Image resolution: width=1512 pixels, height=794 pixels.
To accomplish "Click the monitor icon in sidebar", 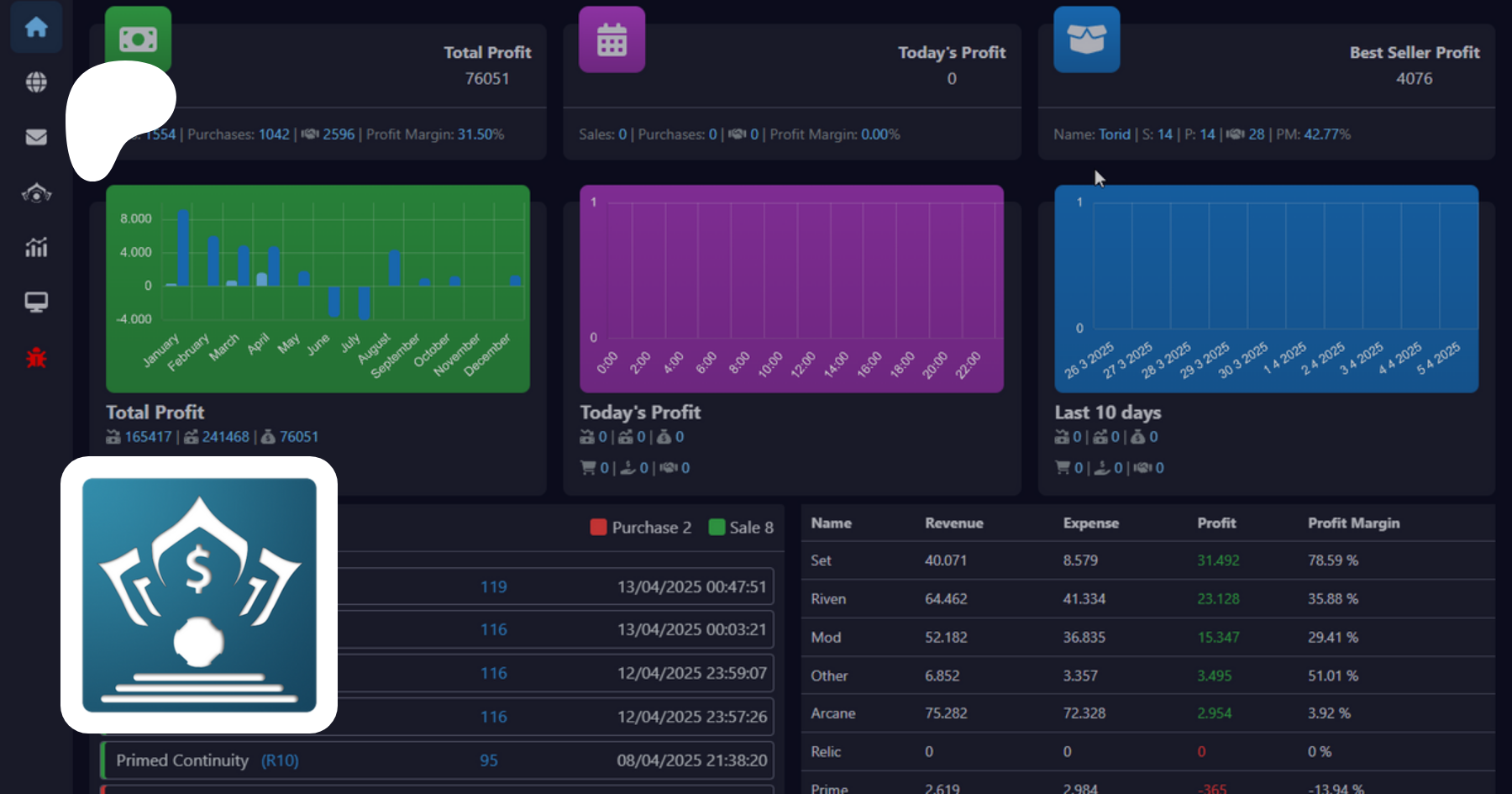I will point(36,302).
